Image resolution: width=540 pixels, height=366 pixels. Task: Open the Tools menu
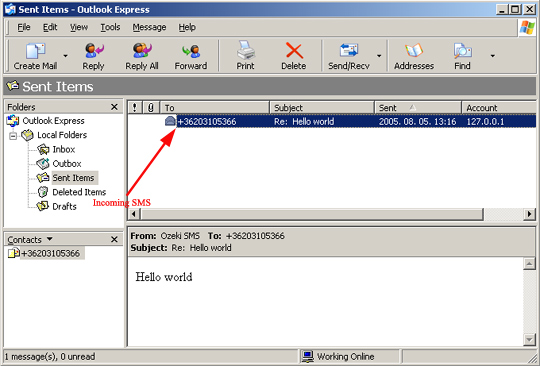(110, 27)
